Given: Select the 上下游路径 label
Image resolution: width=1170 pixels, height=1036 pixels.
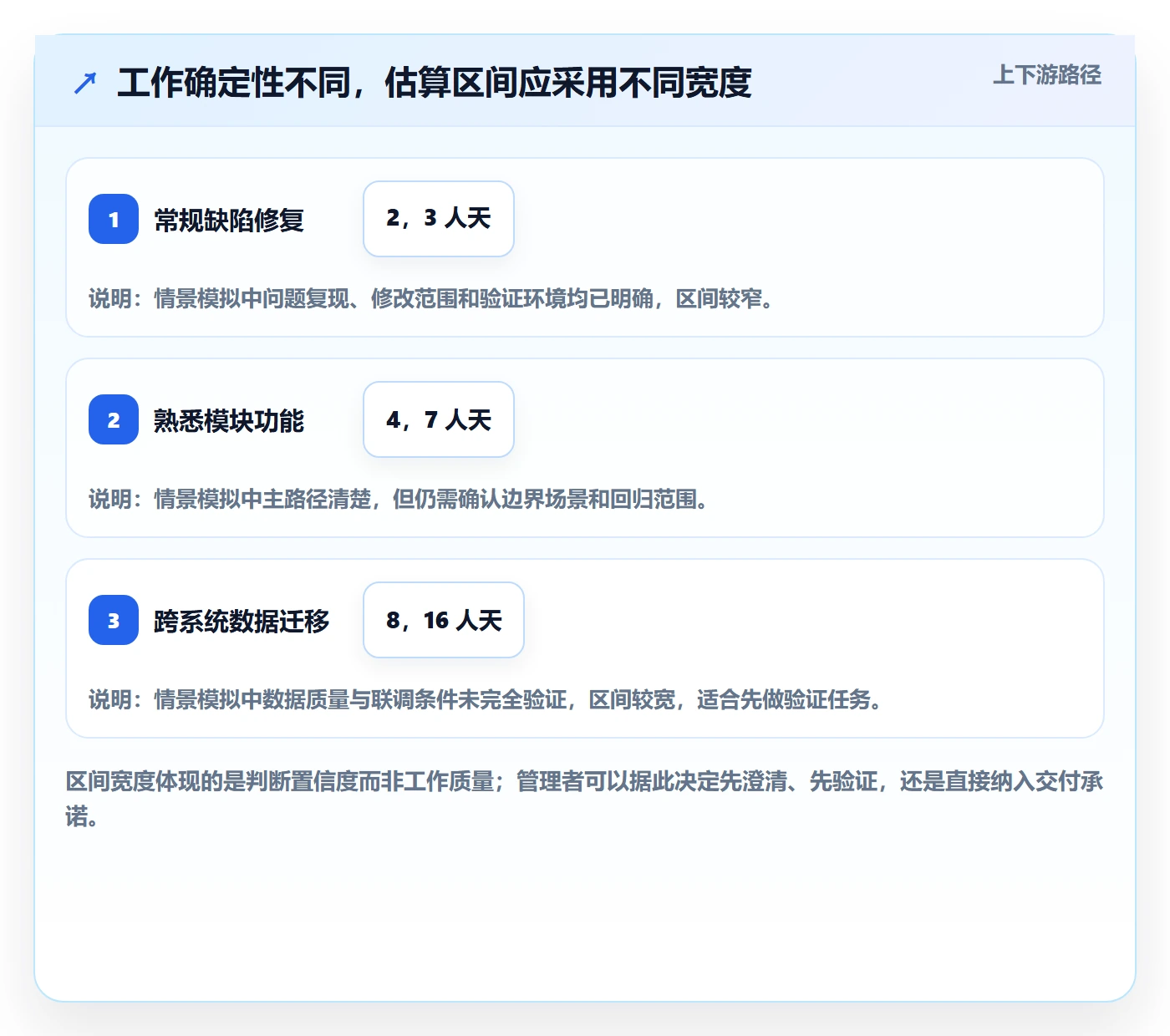Looking at the screenshot, I should click(1047, 75).
